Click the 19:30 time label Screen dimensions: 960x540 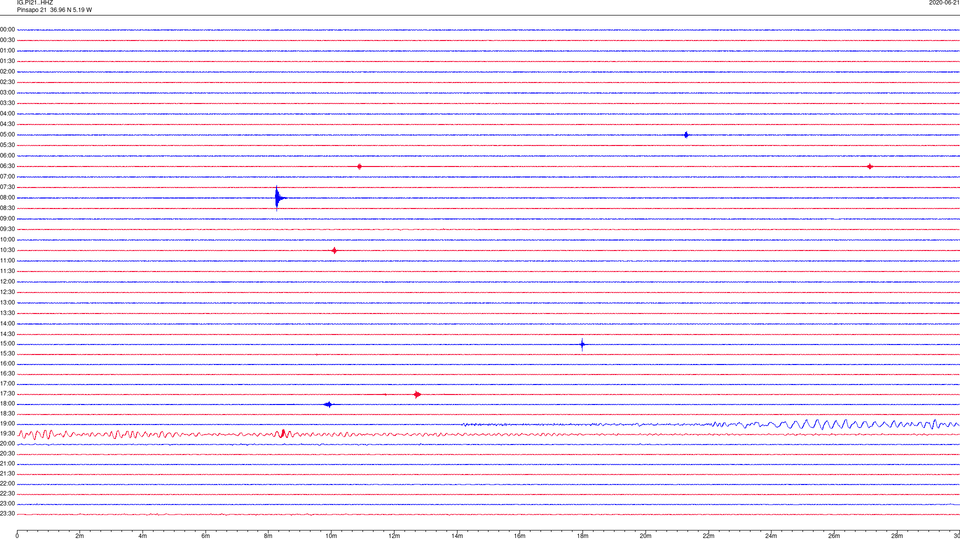point(7,433)
